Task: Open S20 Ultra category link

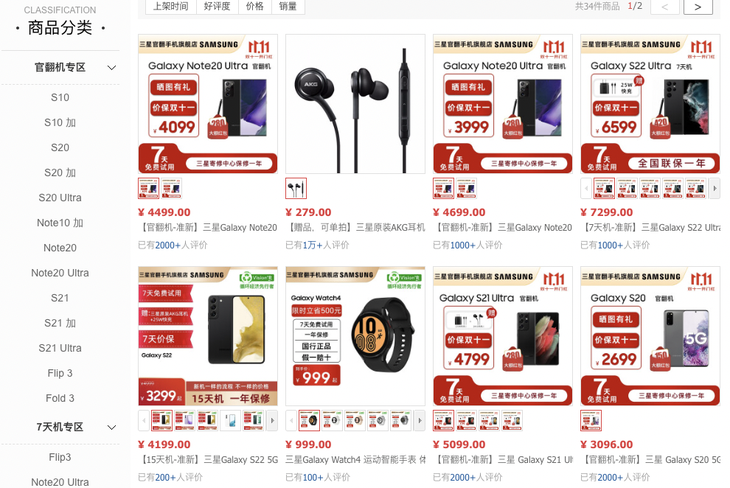Action: click(60, 197)
